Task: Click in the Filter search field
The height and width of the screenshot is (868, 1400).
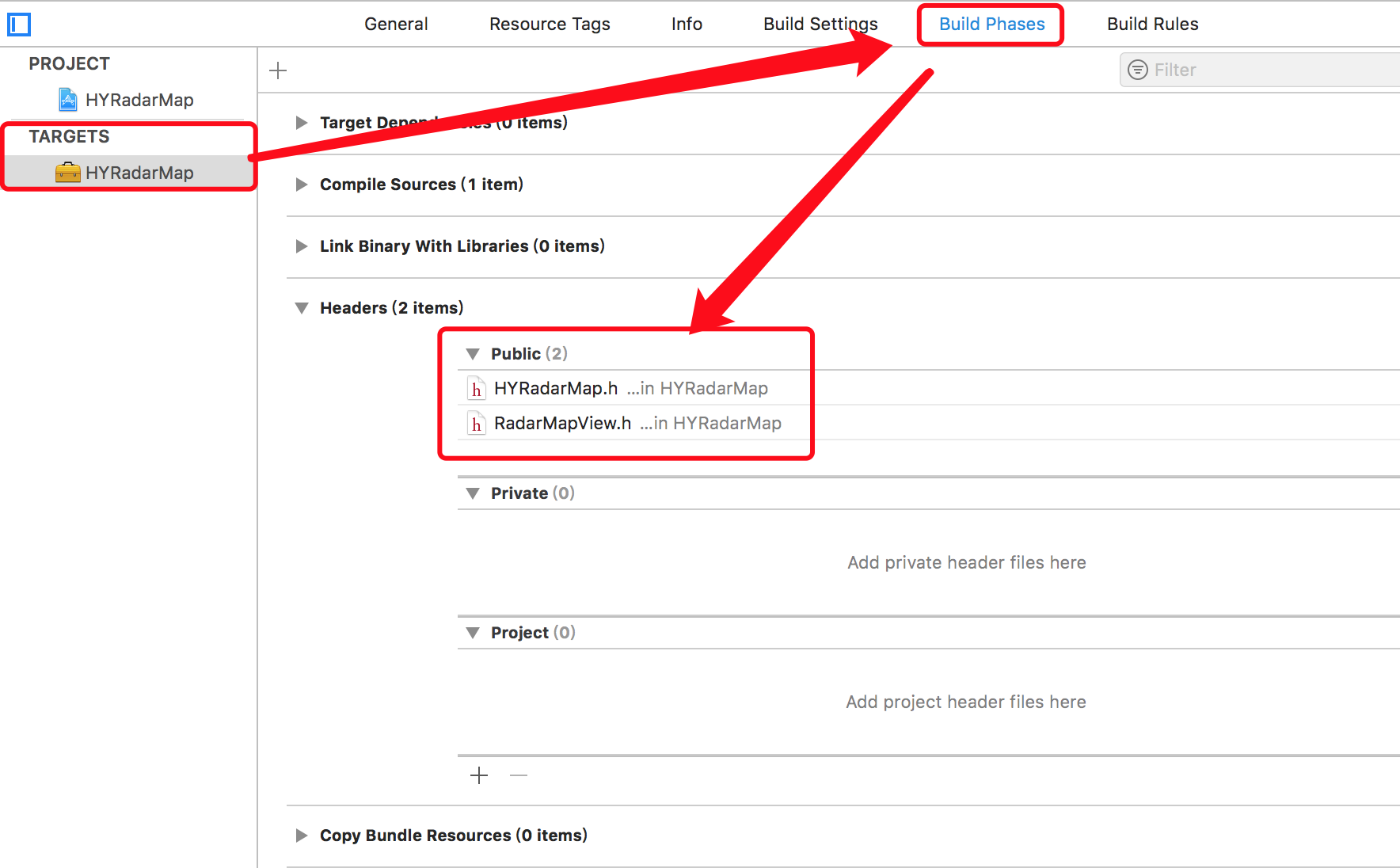Action: [1260, 70]
